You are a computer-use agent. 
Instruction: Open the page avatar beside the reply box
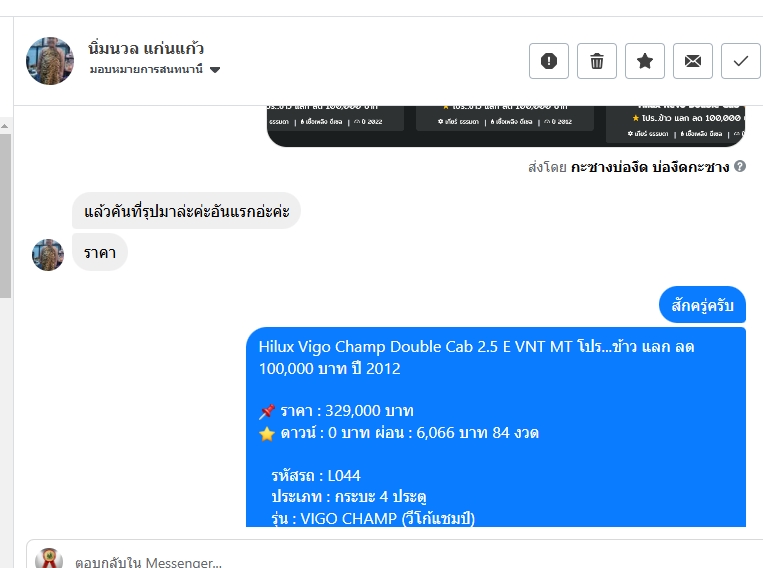coord(49,559)
